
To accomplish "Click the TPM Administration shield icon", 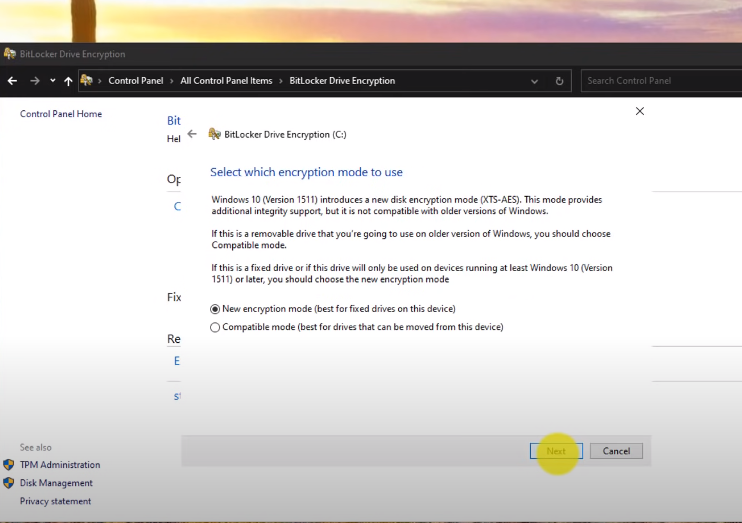I will point(9,465).
